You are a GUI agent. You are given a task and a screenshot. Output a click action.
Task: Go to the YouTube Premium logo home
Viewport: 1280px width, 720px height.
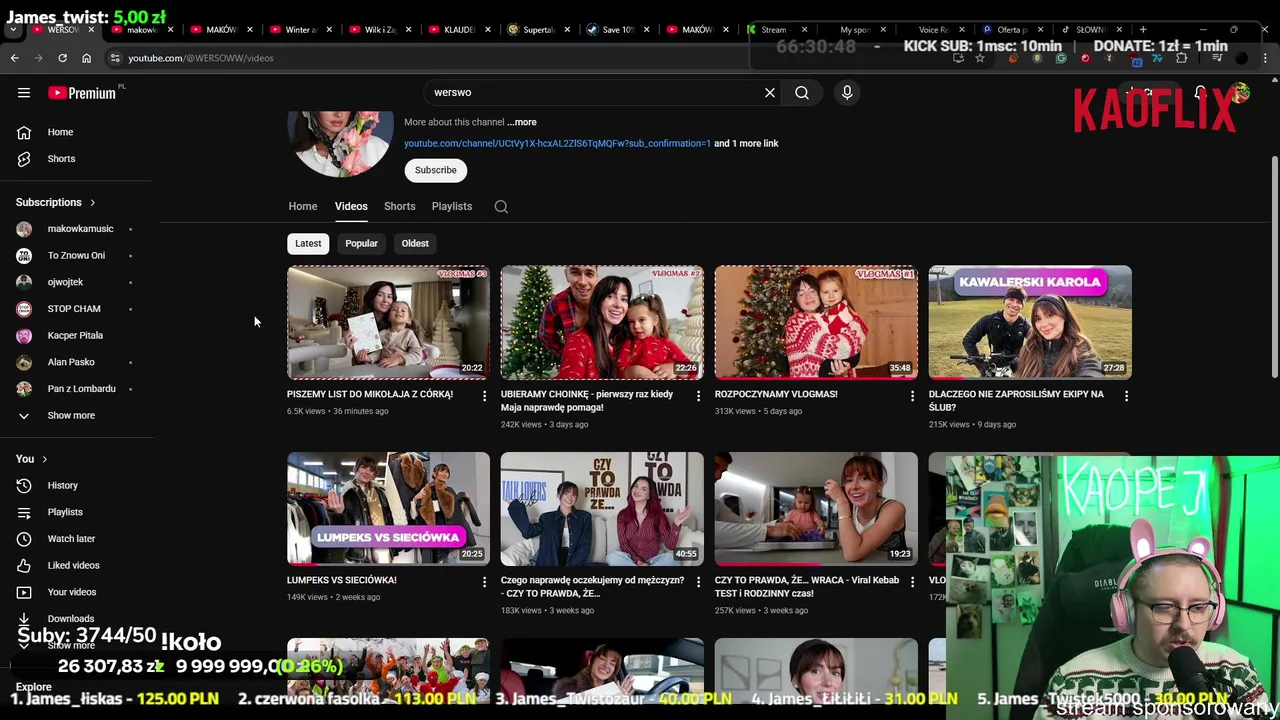(x=83, y=93)
